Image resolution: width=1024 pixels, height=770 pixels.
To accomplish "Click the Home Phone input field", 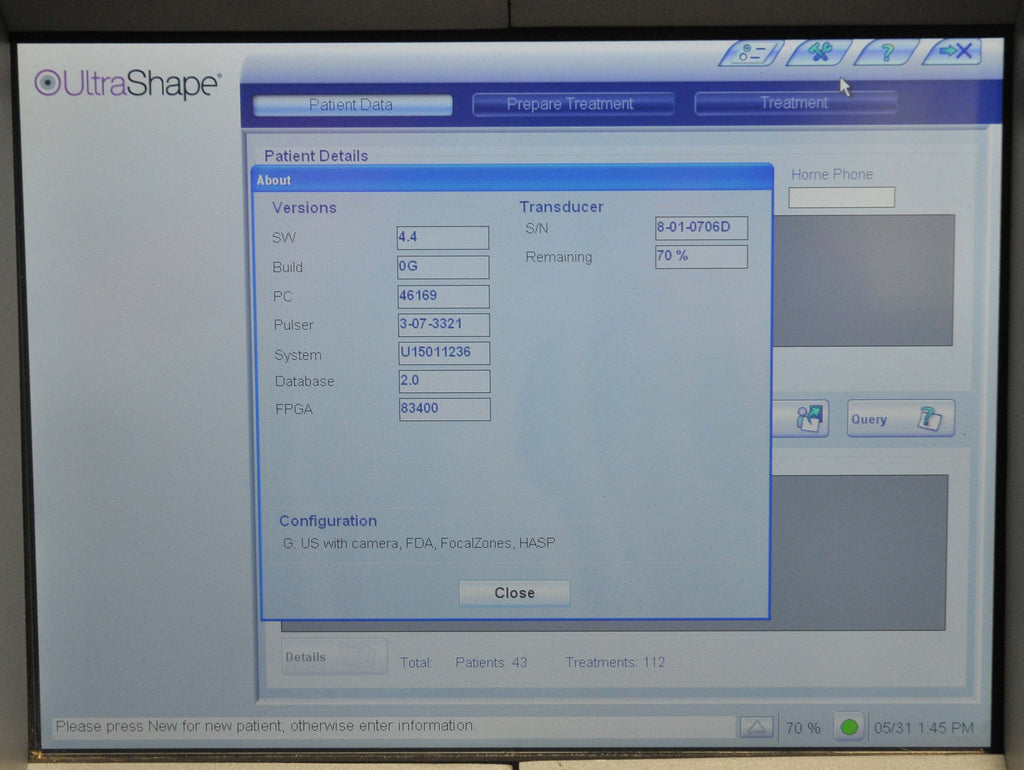I will tap(841, 197).
